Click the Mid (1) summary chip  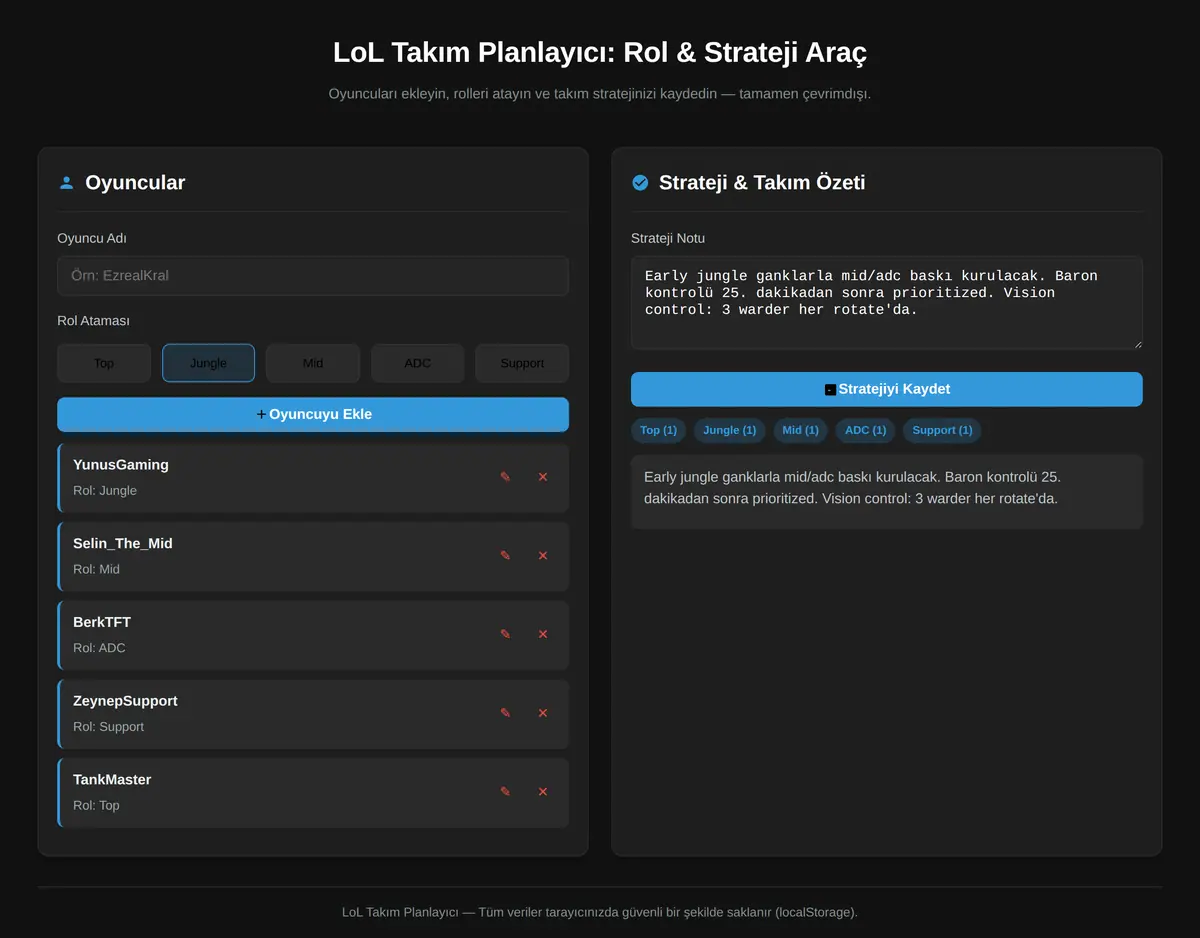[x=801, y=430]
